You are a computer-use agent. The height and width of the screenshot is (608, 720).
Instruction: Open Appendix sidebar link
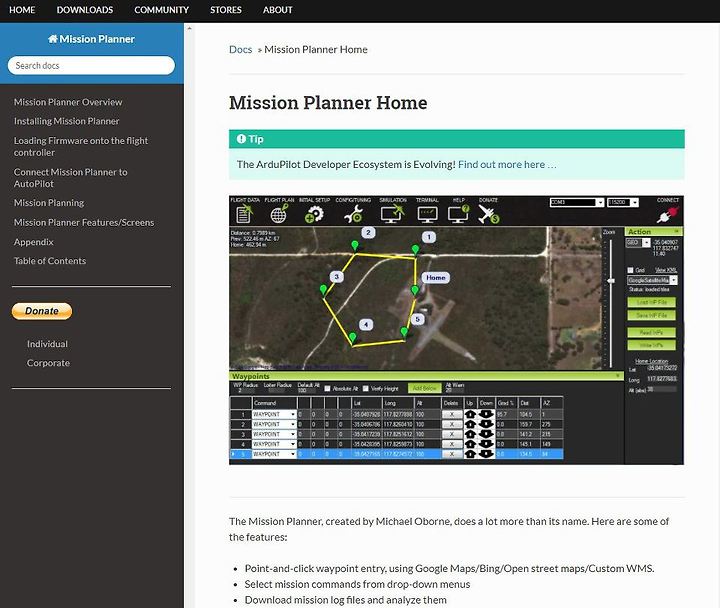tap(34, 242)
